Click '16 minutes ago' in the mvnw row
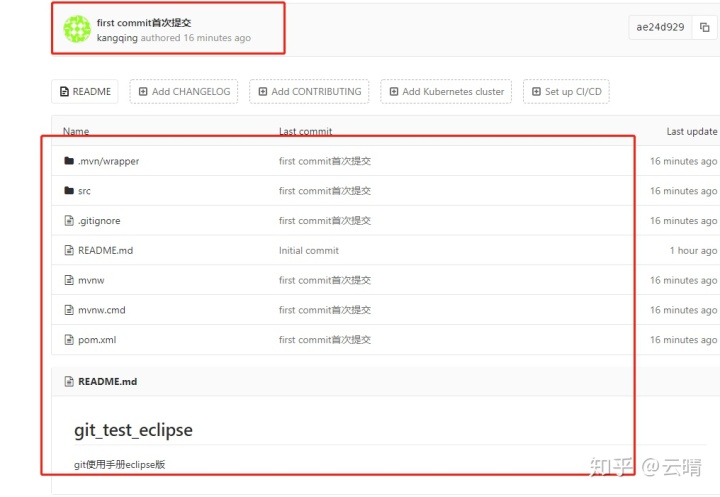The width and height of the screenshot is (720, 497). coord(683,280)
